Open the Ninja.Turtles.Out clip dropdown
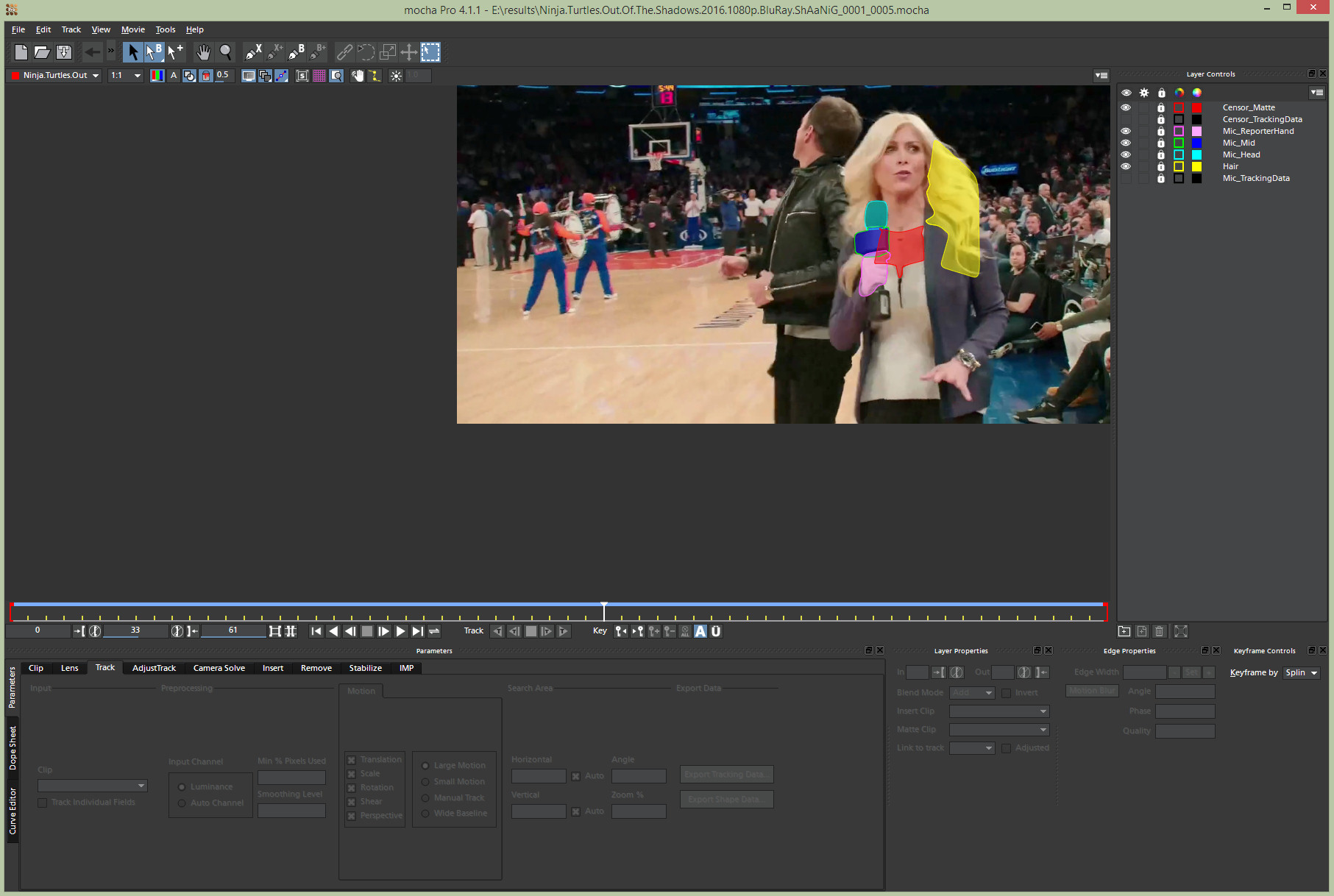This screenshot has height=896, width=1334. pos(55,75)
